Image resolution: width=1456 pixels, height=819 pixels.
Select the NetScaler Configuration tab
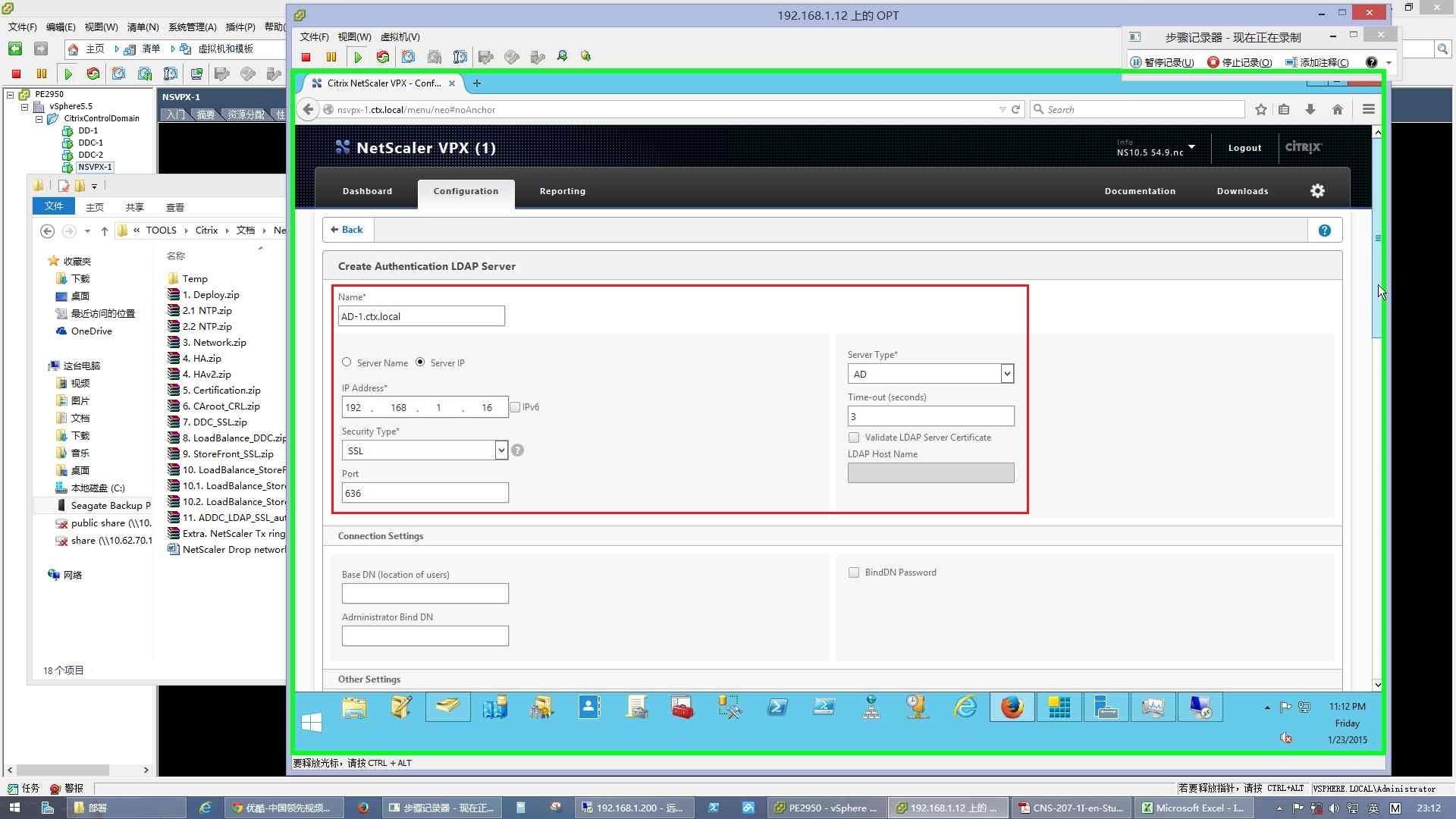click(x=466, y=191)
